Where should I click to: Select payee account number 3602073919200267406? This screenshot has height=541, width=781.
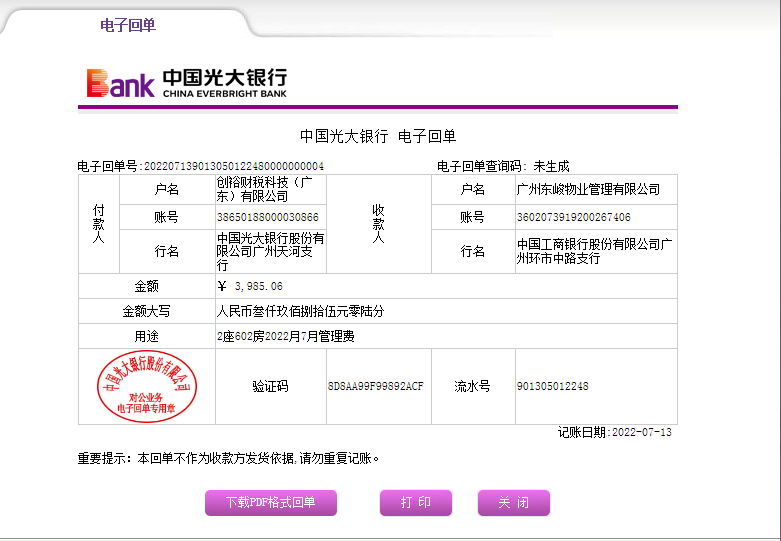point(573,217)
